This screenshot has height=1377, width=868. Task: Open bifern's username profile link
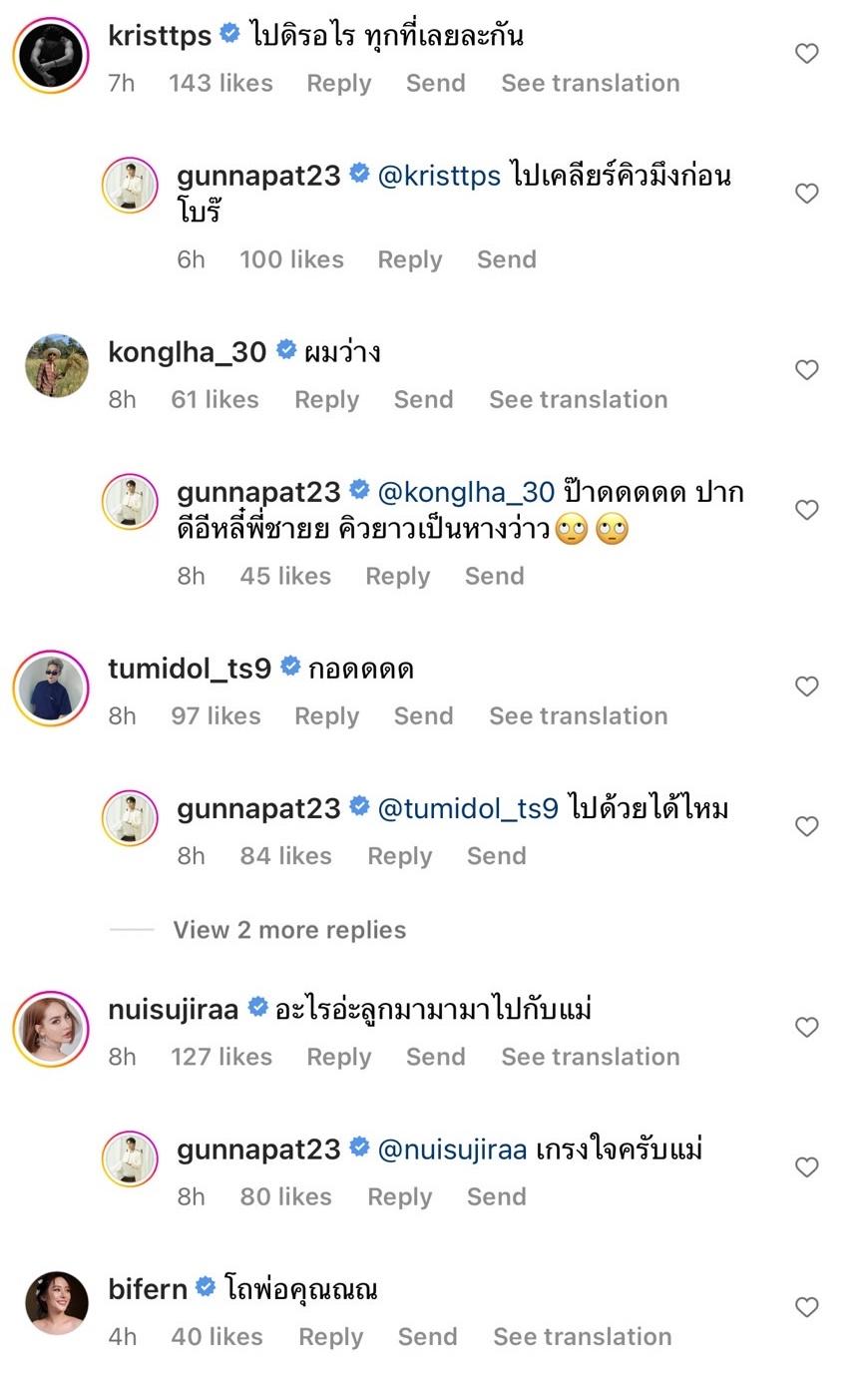148,1289
